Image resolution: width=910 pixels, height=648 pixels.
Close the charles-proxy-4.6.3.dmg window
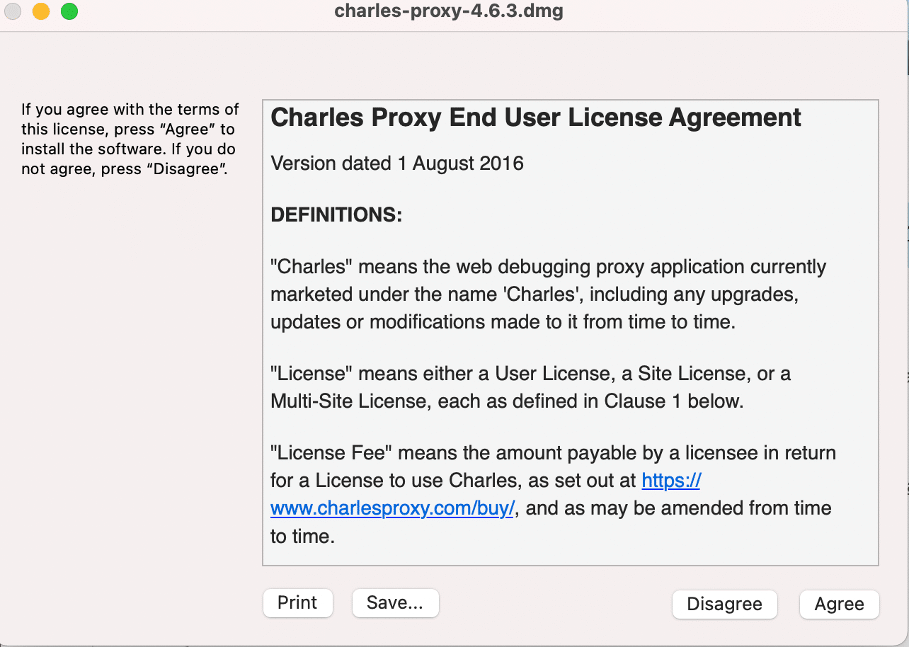point(14,12)
